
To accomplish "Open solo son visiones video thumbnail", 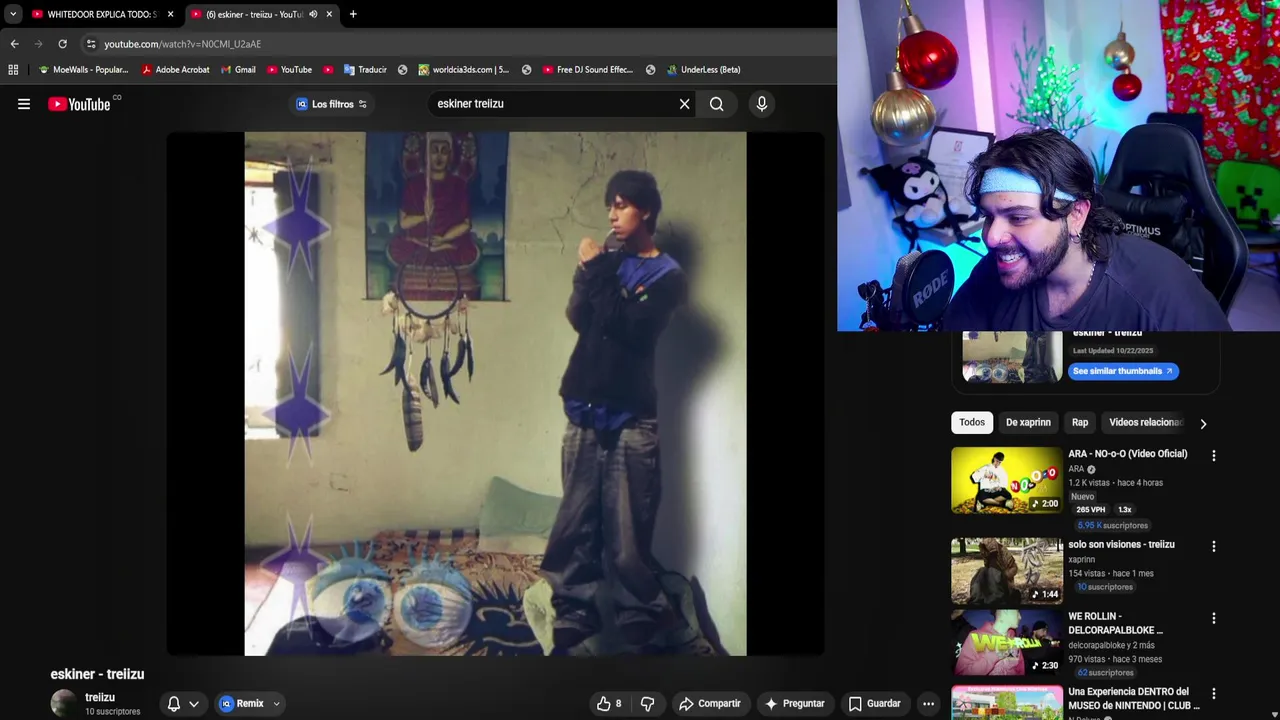I will 1006,571.
